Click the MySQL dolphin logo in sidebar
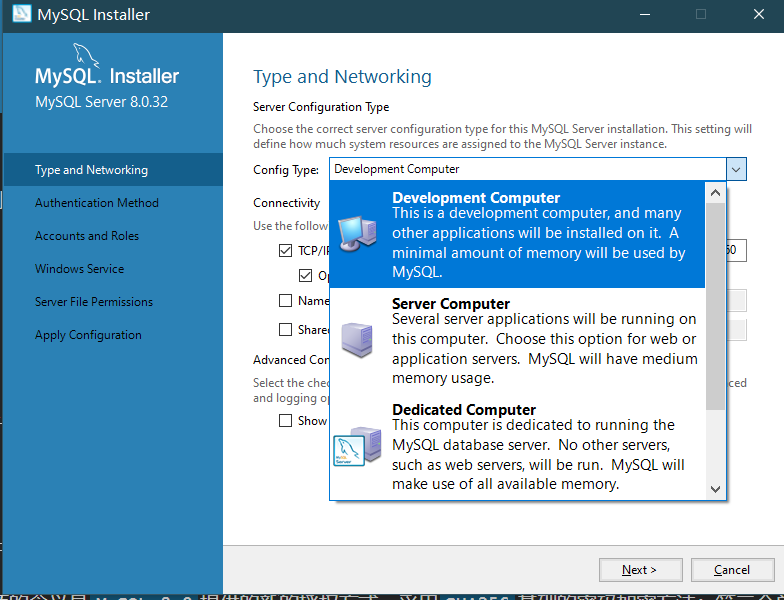This screenshot has height=600, width=784. 86,55
